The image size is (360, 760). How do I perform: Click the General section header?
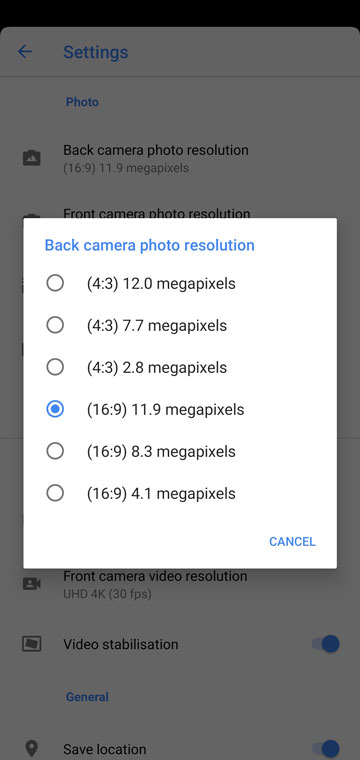[x=87, y=697]
